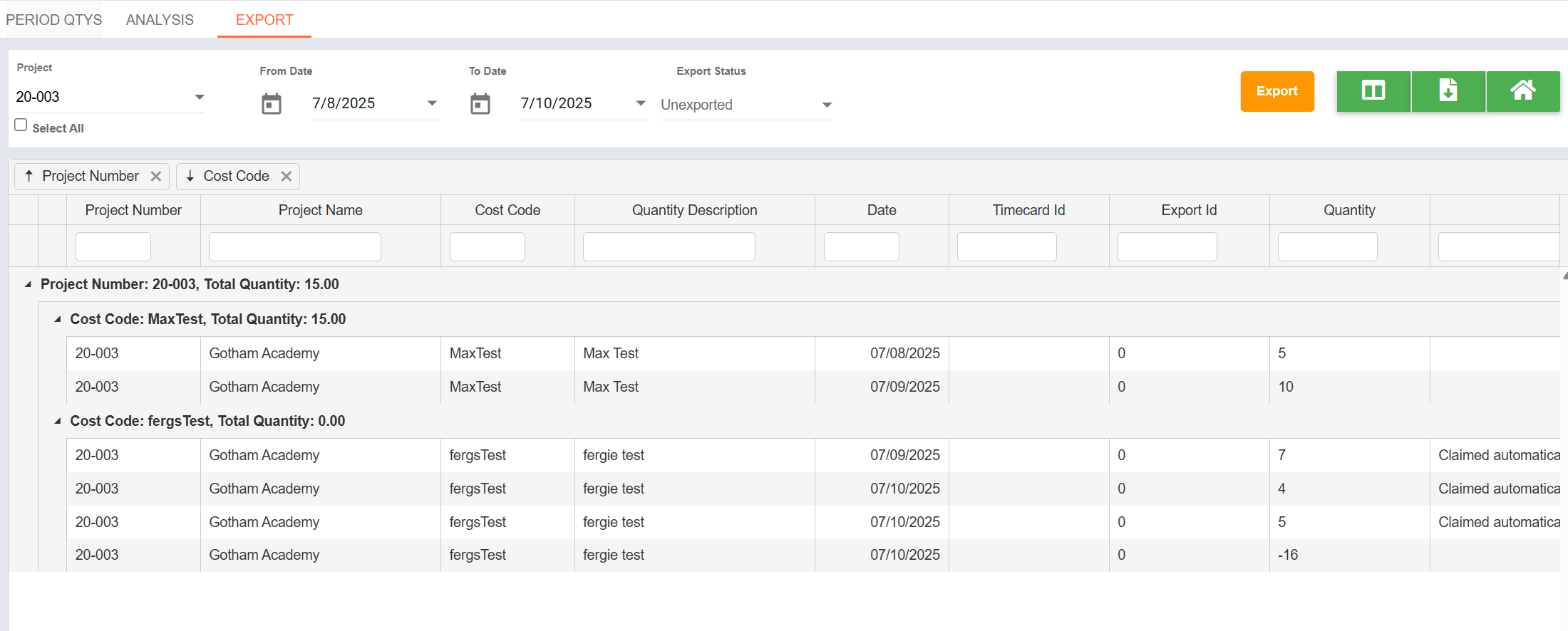Sort by Timecard Id column header
1568x631 pixels.
(x=1029, y=210)
